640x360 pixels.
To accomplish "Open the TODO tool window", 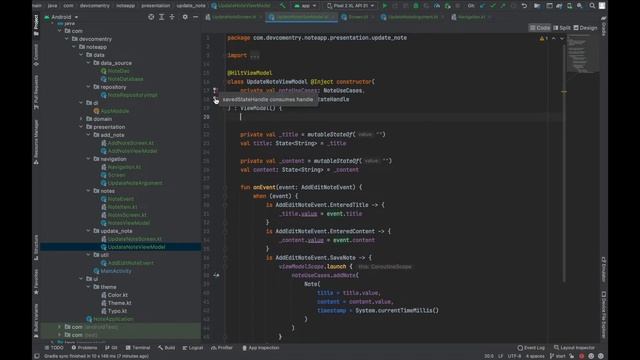I will click(x=54, y=348).
